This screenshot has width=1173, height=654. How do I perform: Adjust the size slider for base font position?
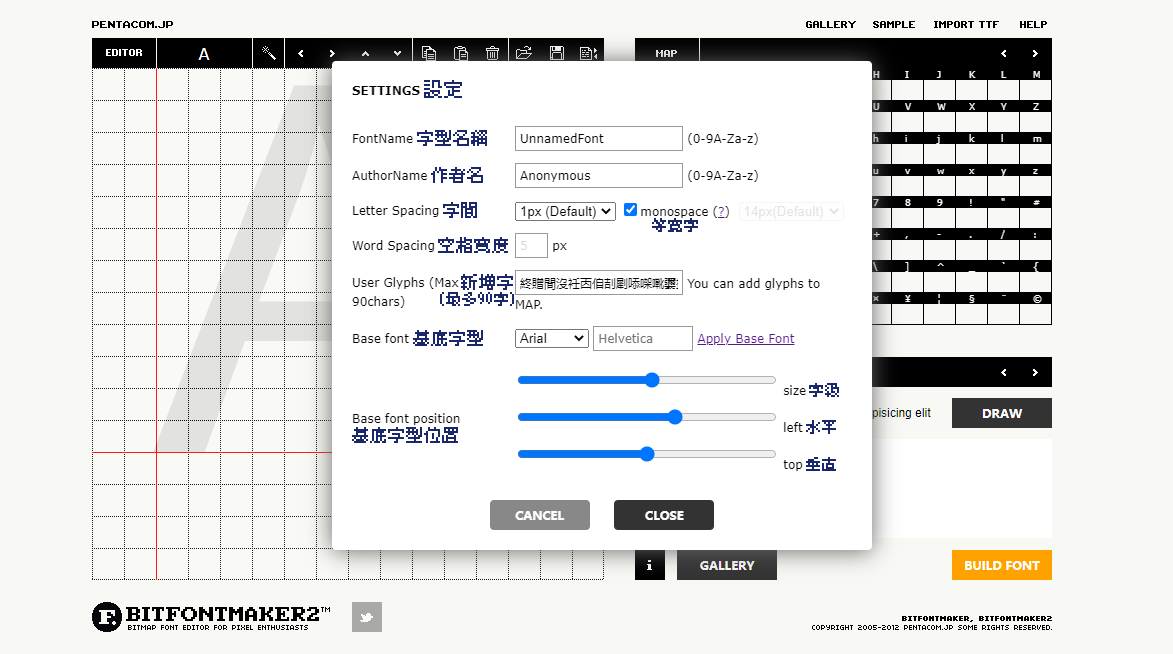[651, 380]
